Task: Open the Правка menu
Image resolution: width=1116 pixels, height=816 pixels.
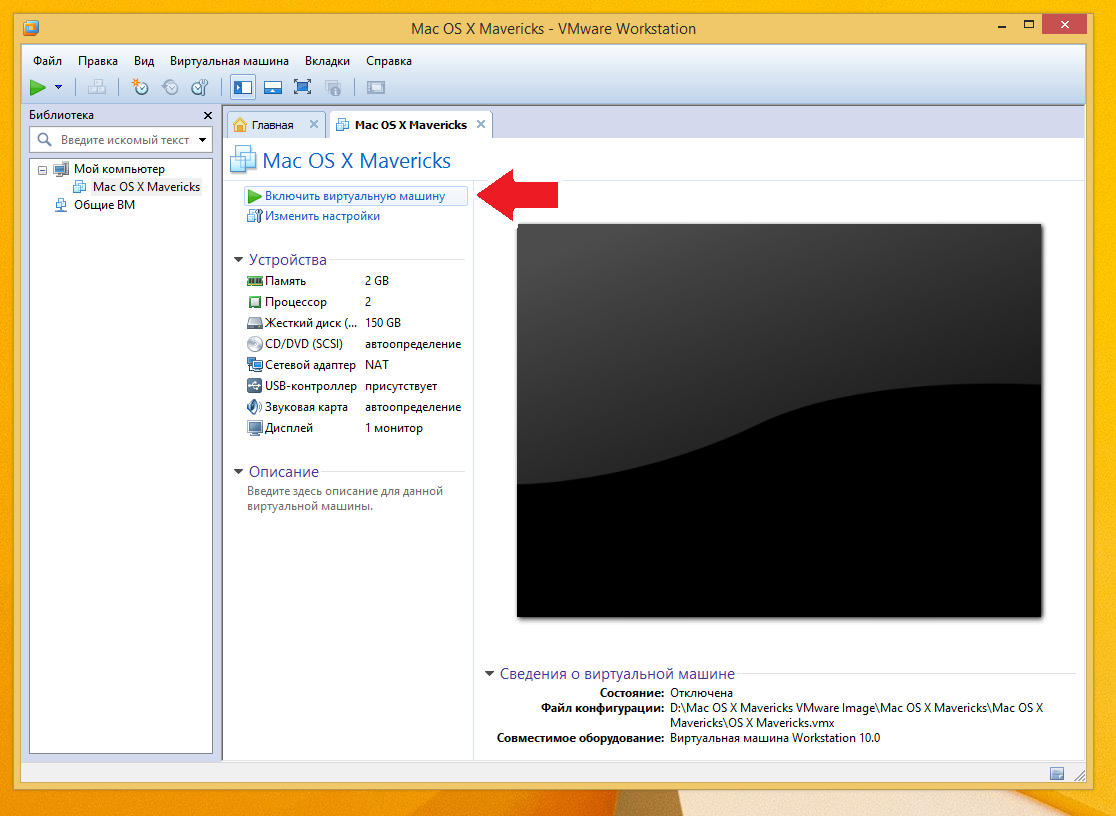Action: [x=98, y=61]
